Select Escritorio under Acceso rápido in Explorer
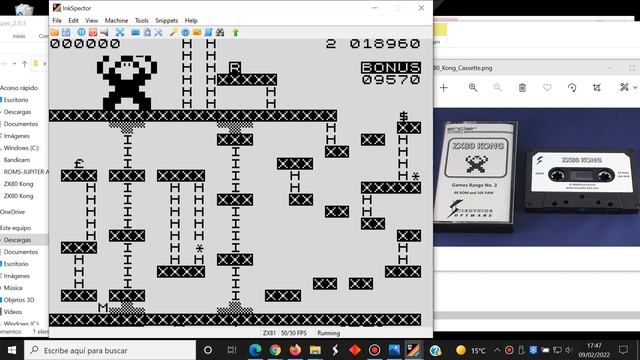 (x=16, y=100)
